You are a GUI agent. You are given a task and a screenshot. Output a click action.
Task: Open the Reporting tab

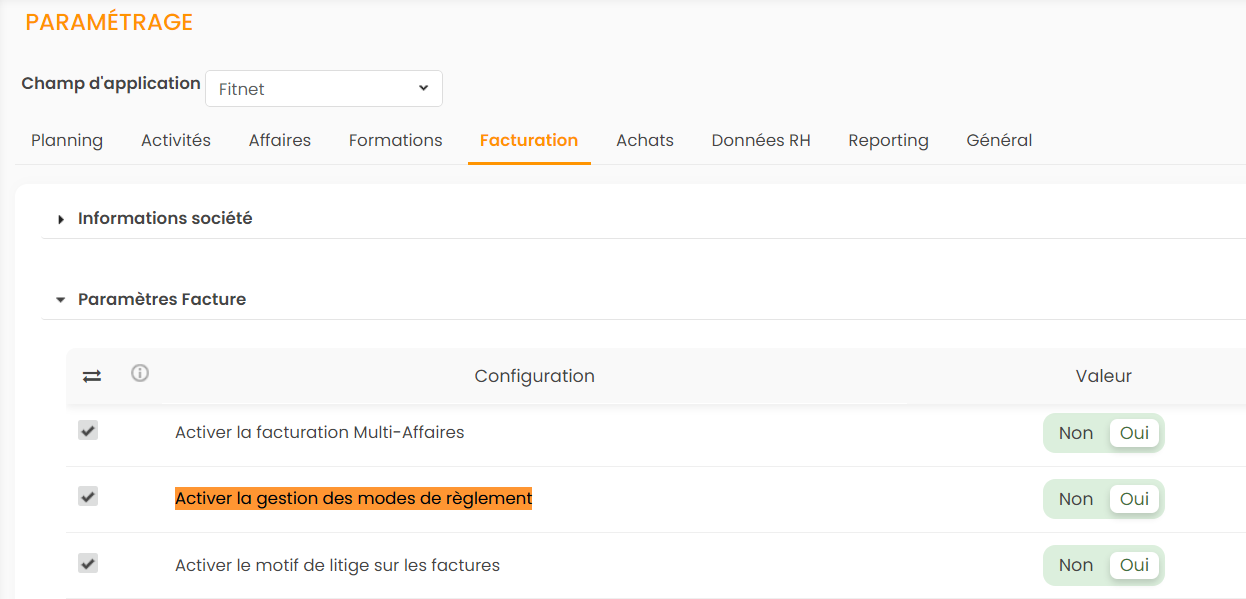point(888,140)
